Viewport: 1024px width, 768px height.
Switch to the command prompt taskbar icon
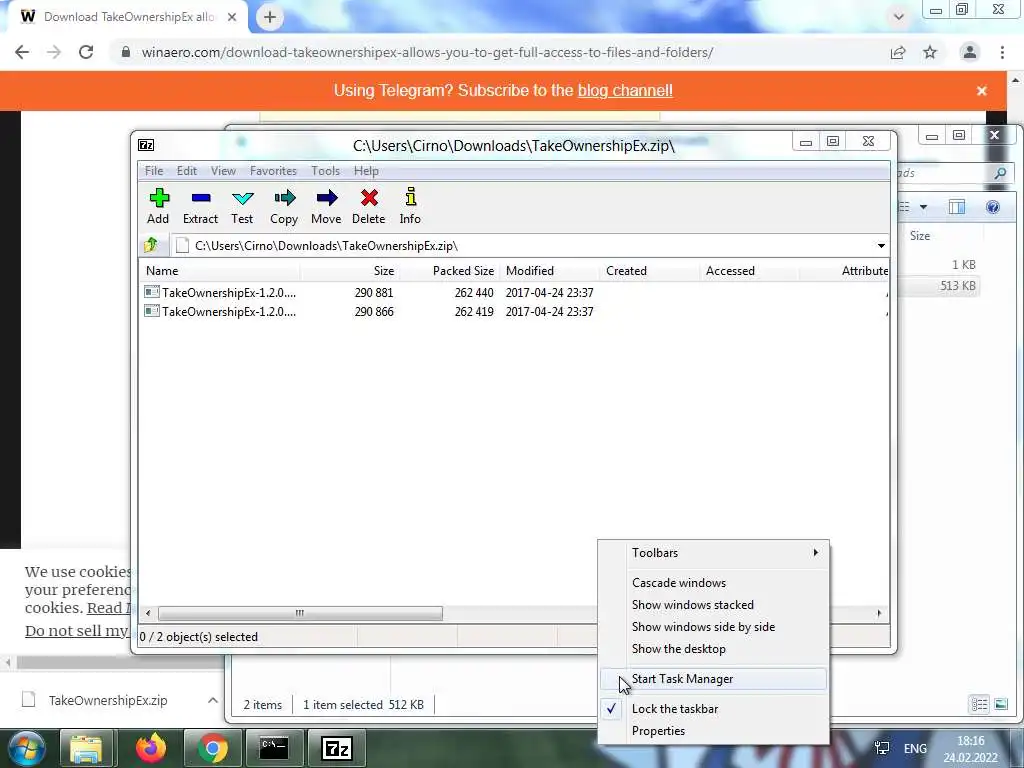[x=274, y=748]
